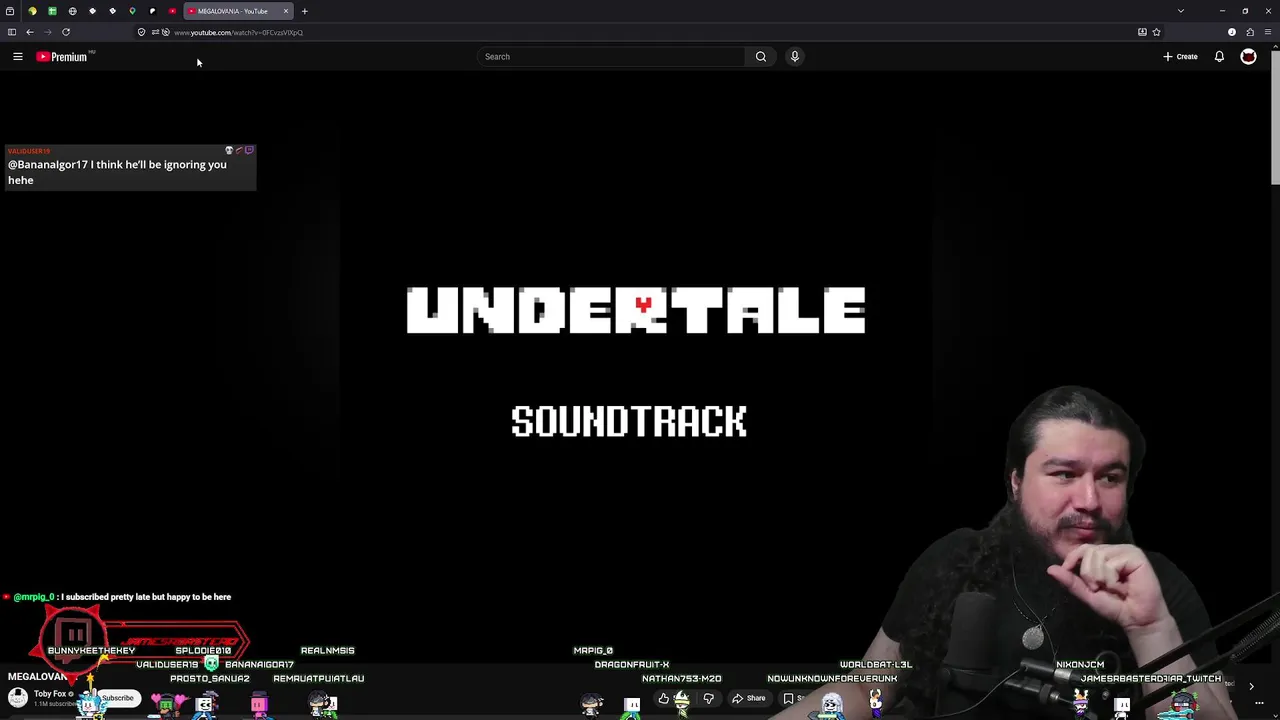This screenshot has width=1280, height=720.
Task: Open the browser extensions puzzle icon
Action: [x=1250, y=32]
